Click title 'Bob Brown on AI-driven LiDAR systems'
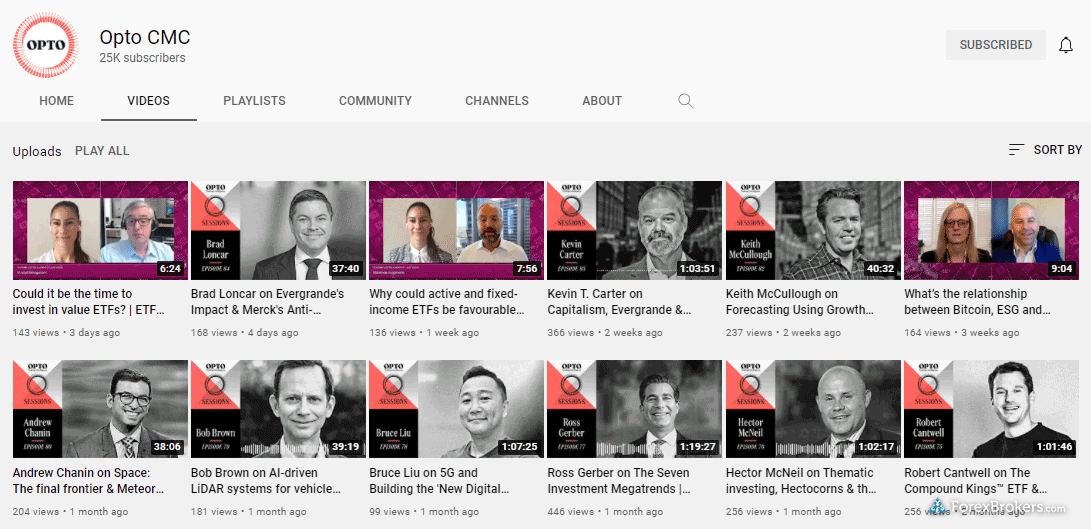Image resolution: width=1091 pixels, height=529 pixels. pyautogui.click(x=266, y=481)
